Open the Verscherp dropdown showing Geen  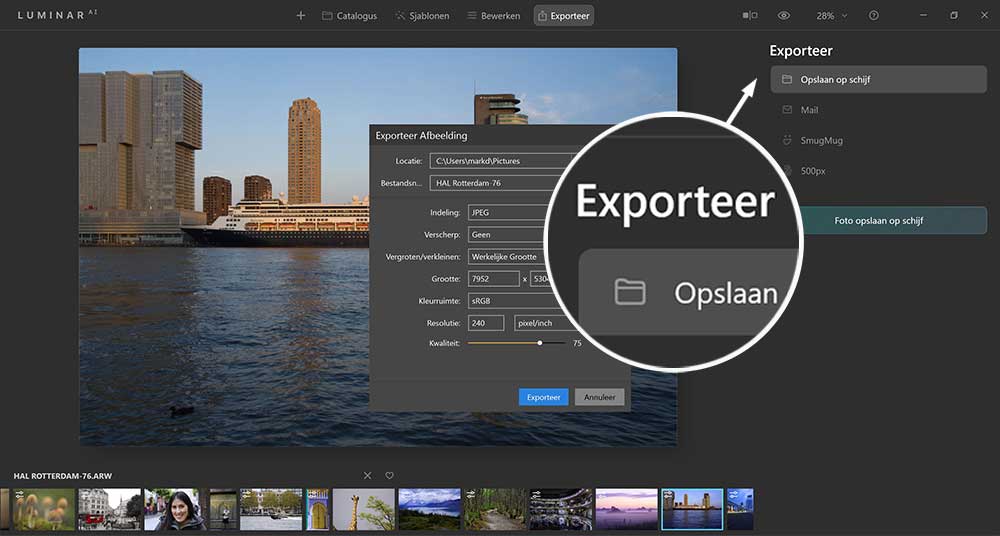(x=506, y=235)
